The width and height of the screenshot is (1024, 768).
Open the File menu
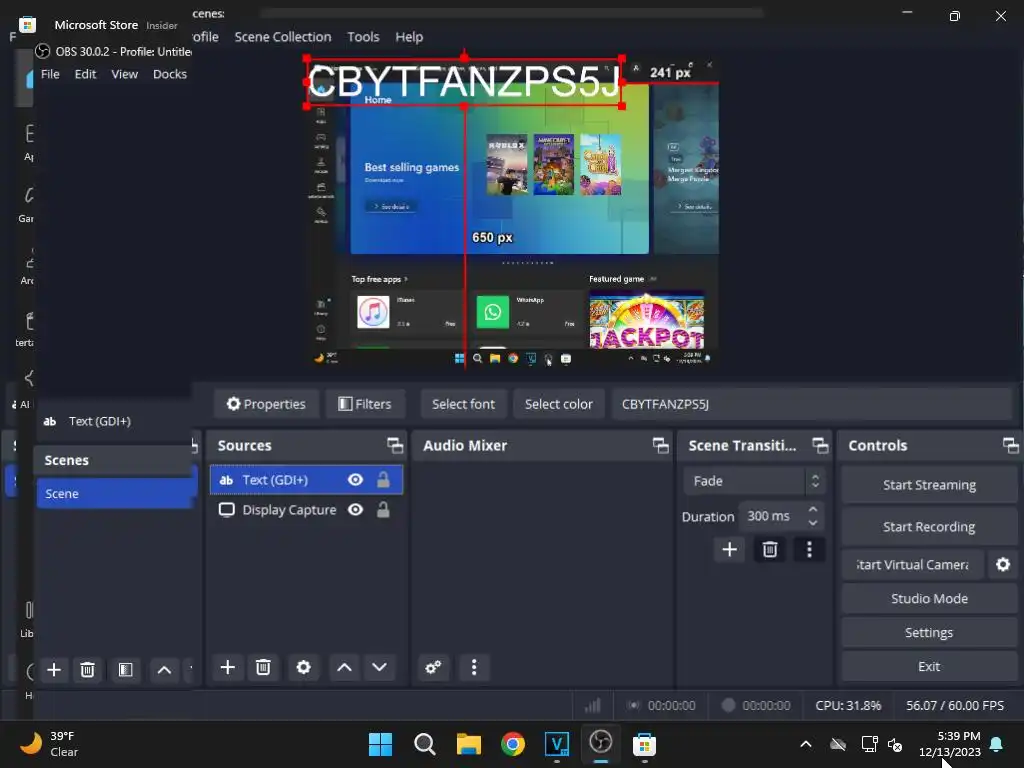pos(50,74)
